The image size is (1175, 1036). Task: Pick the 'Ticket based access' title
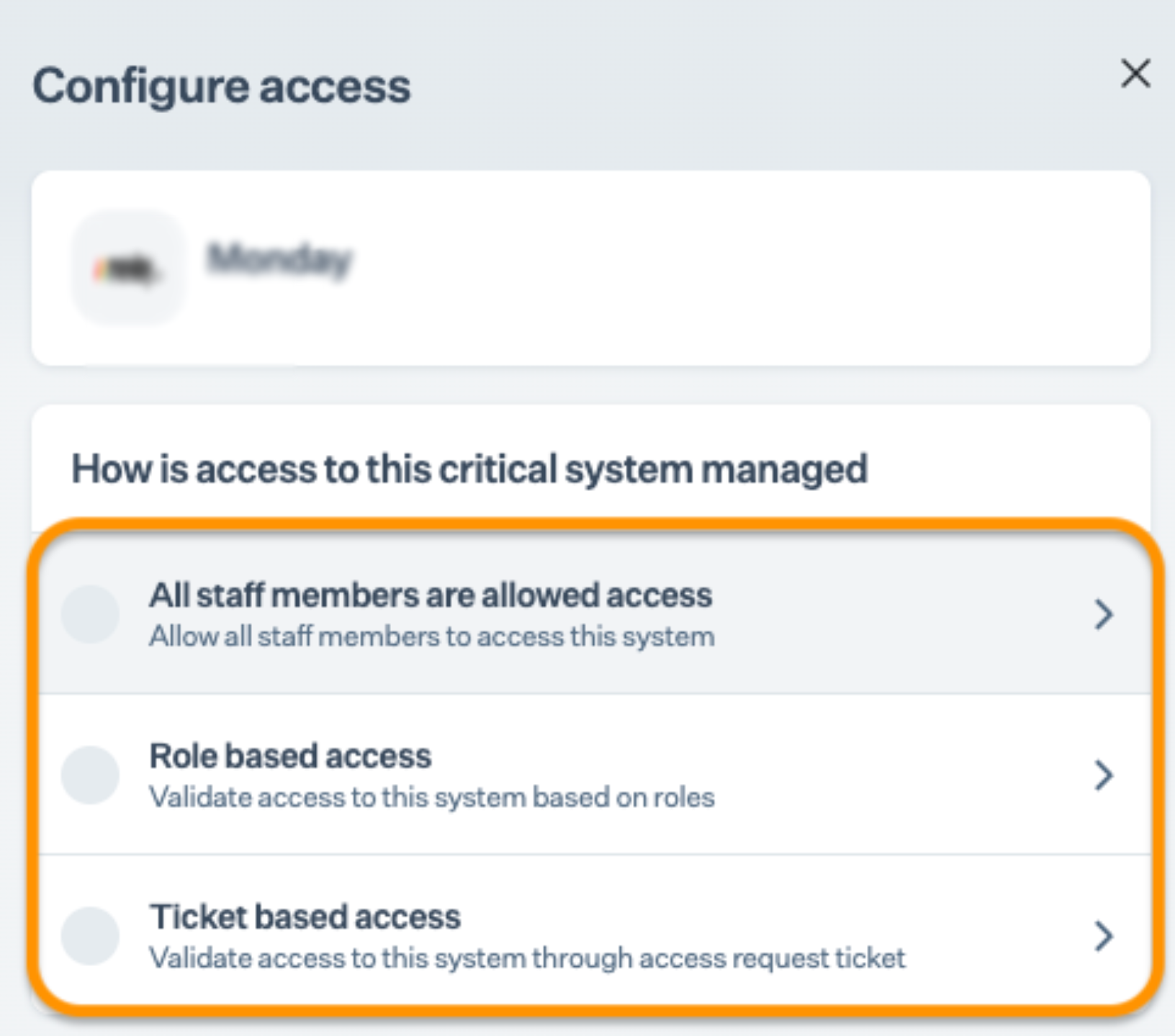coord(305,916)
